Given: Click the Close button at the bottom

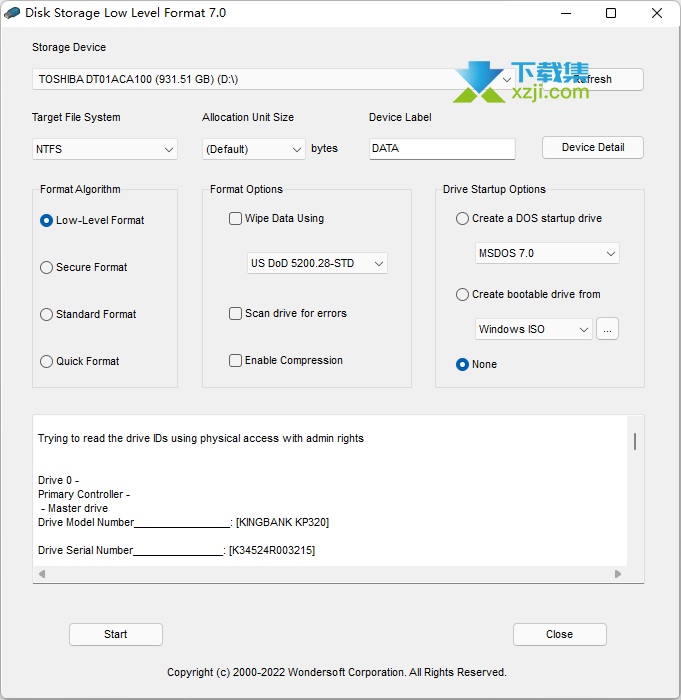Looking at the screenshot, I should [x=560, y=634].
